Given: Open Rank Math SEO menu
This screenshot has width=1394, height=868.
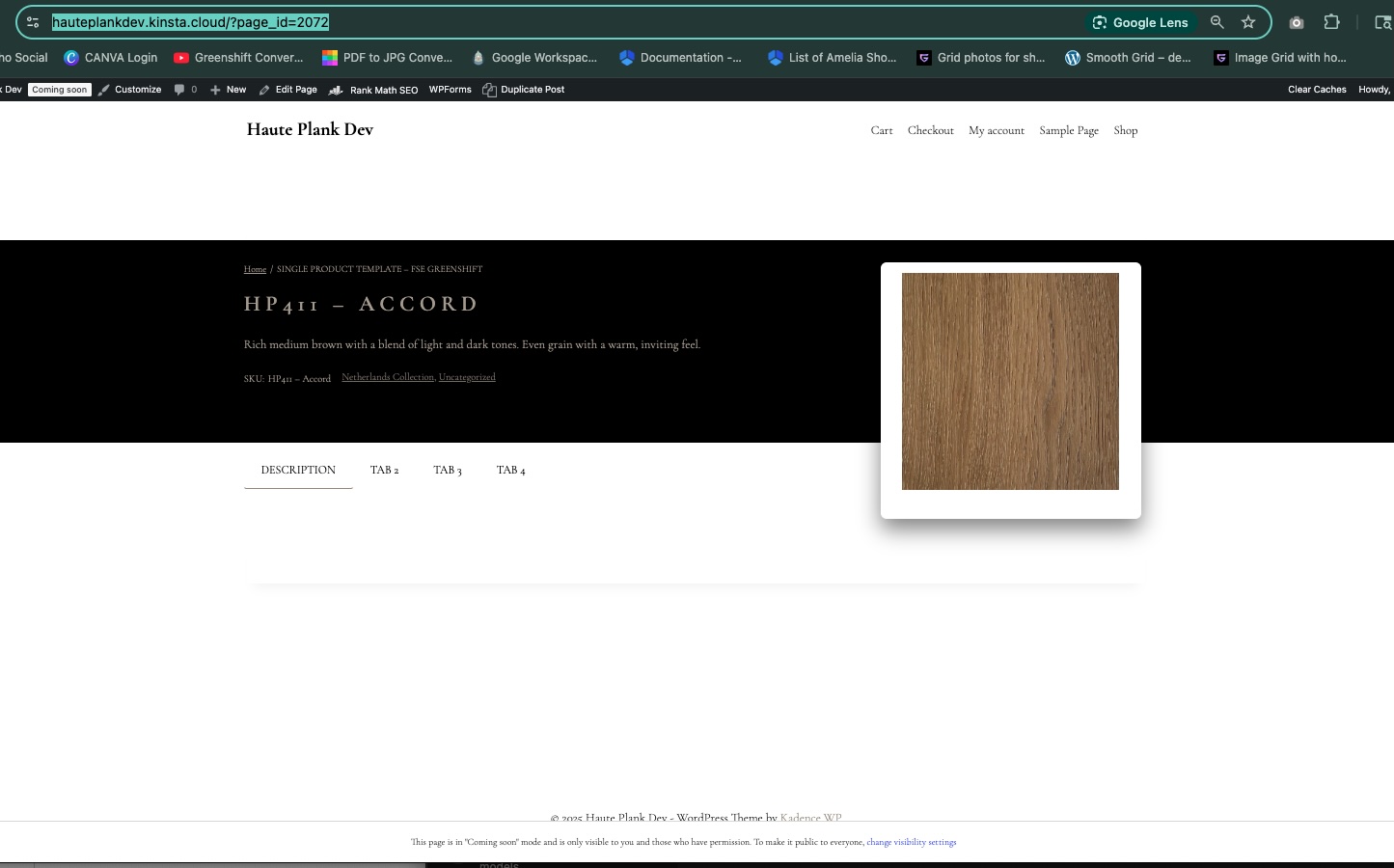Looking at the screenshot, I should [373, 90].
